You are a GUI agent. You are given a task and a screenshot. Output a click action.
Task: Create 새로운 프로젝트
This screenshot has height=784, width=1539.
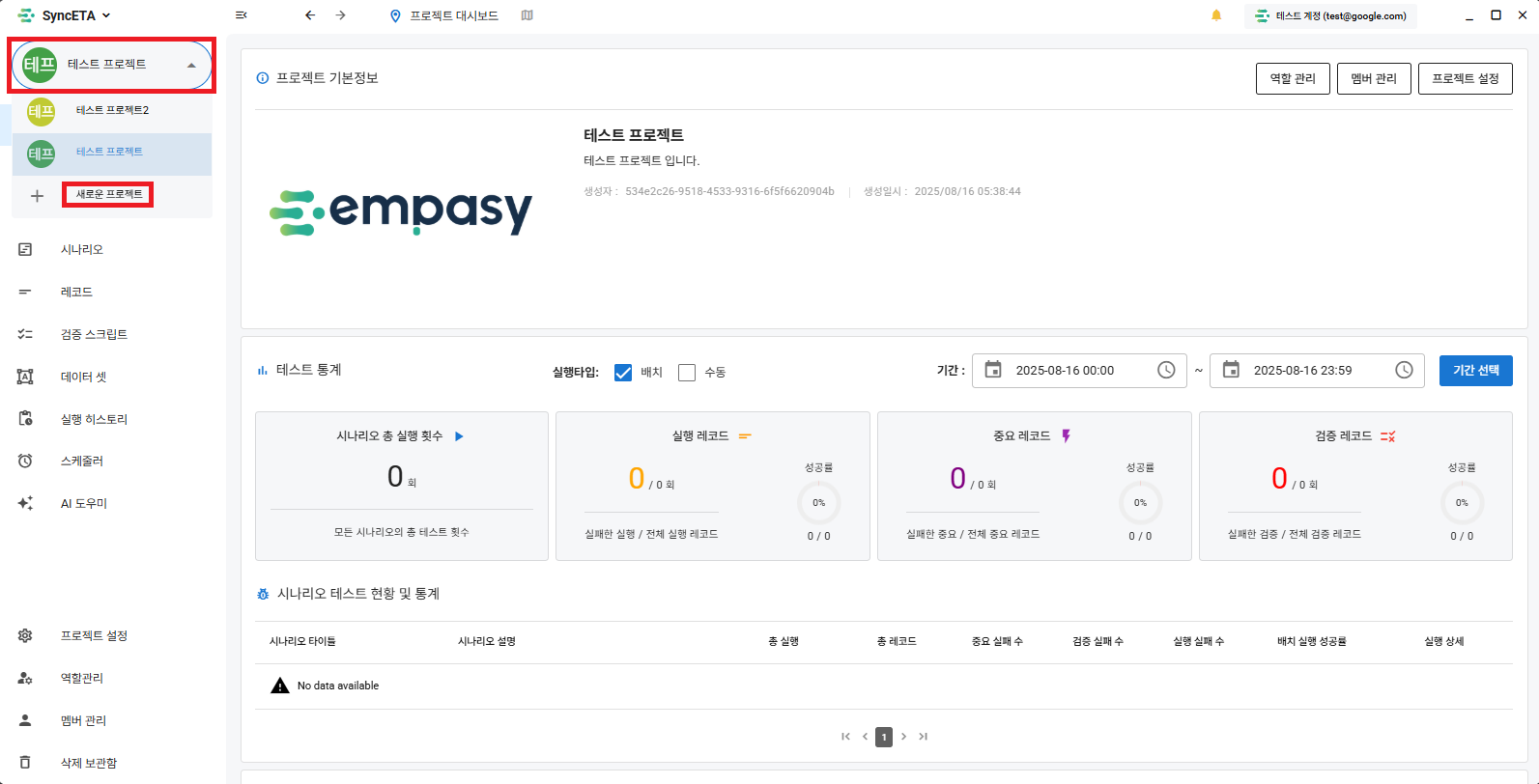pyautogui.click(x=109, y=194)
